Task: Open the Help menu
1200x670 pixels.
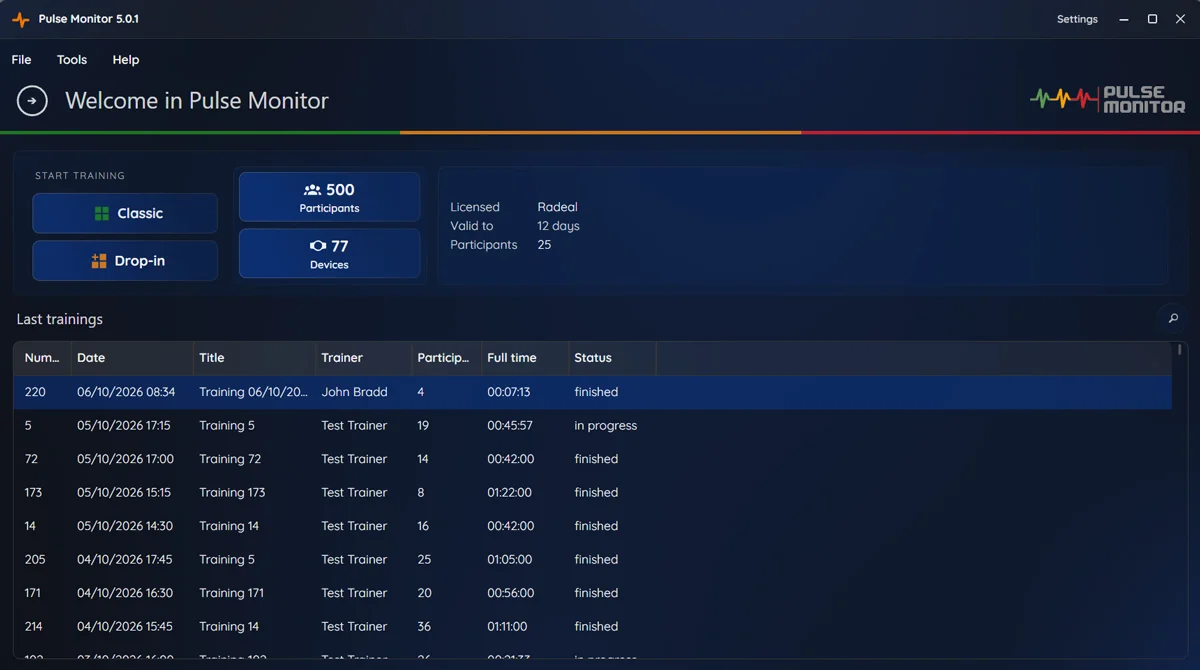Action: [x=126, y=60]
